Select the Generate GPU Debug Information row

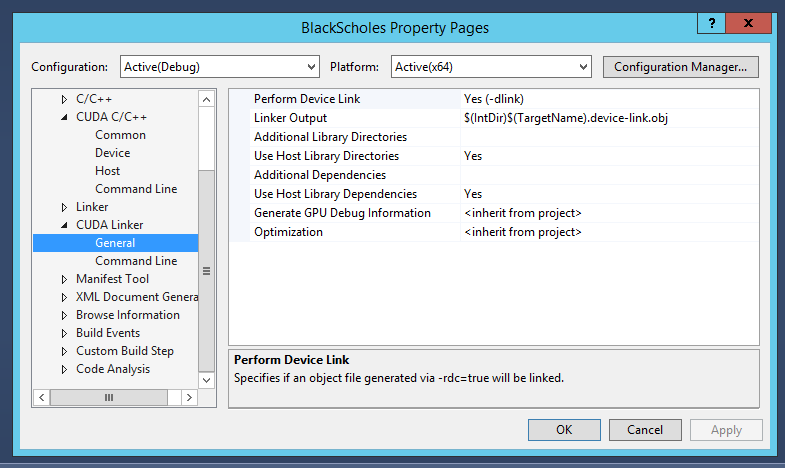point(342,213)
